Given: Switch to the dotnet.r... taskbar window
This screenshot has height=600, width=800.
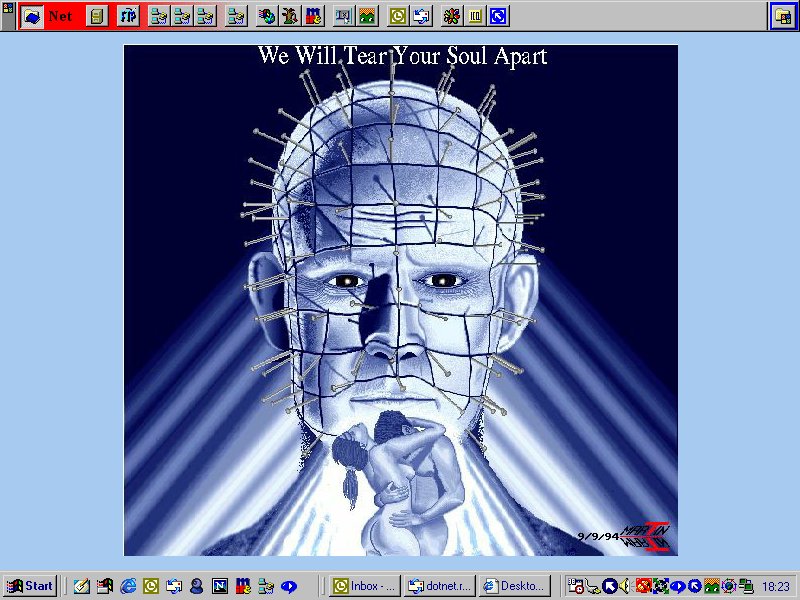Looking at the screenshot, I should point(438,586).
